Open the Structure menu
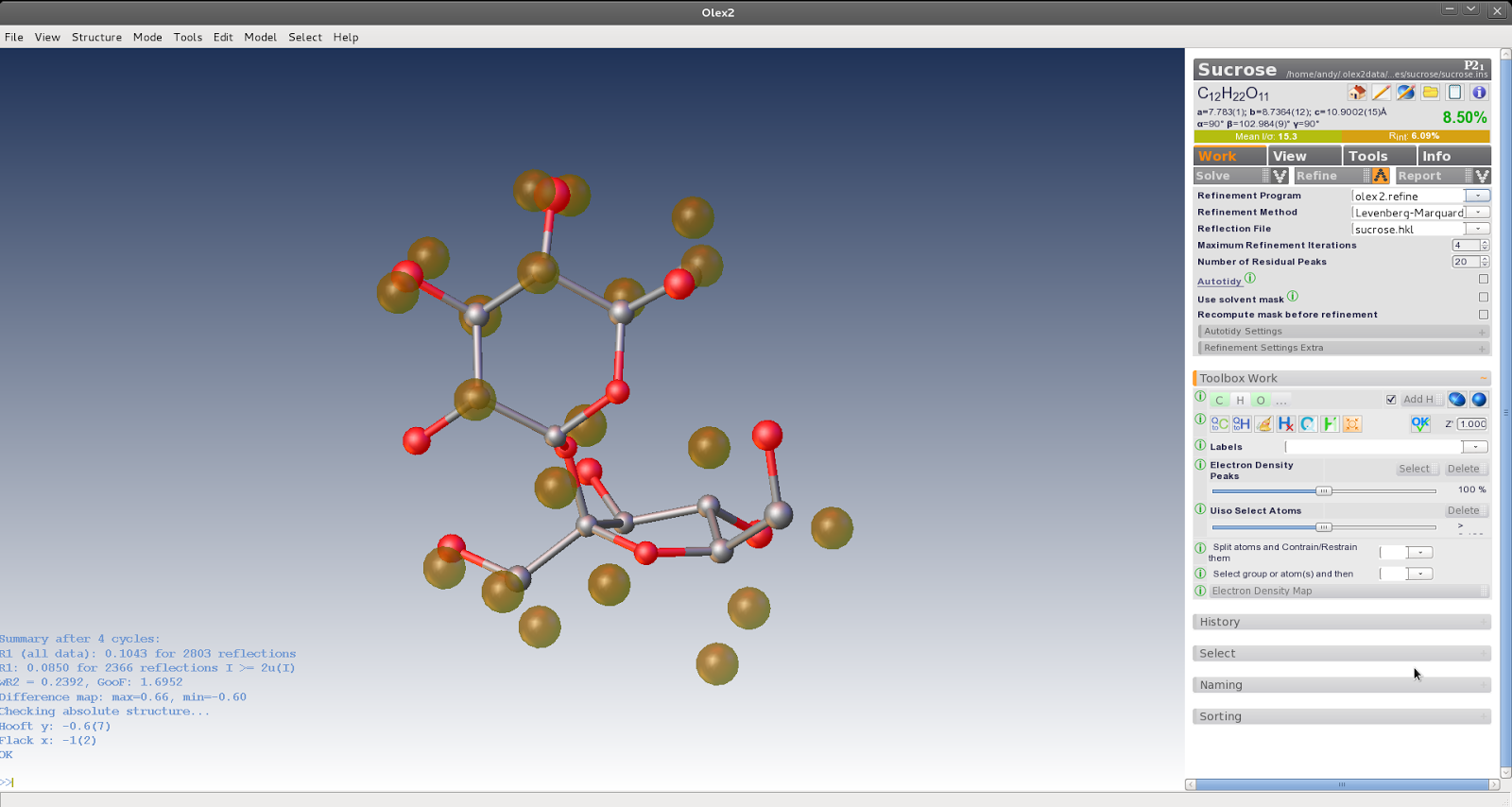 click(96, 37)
